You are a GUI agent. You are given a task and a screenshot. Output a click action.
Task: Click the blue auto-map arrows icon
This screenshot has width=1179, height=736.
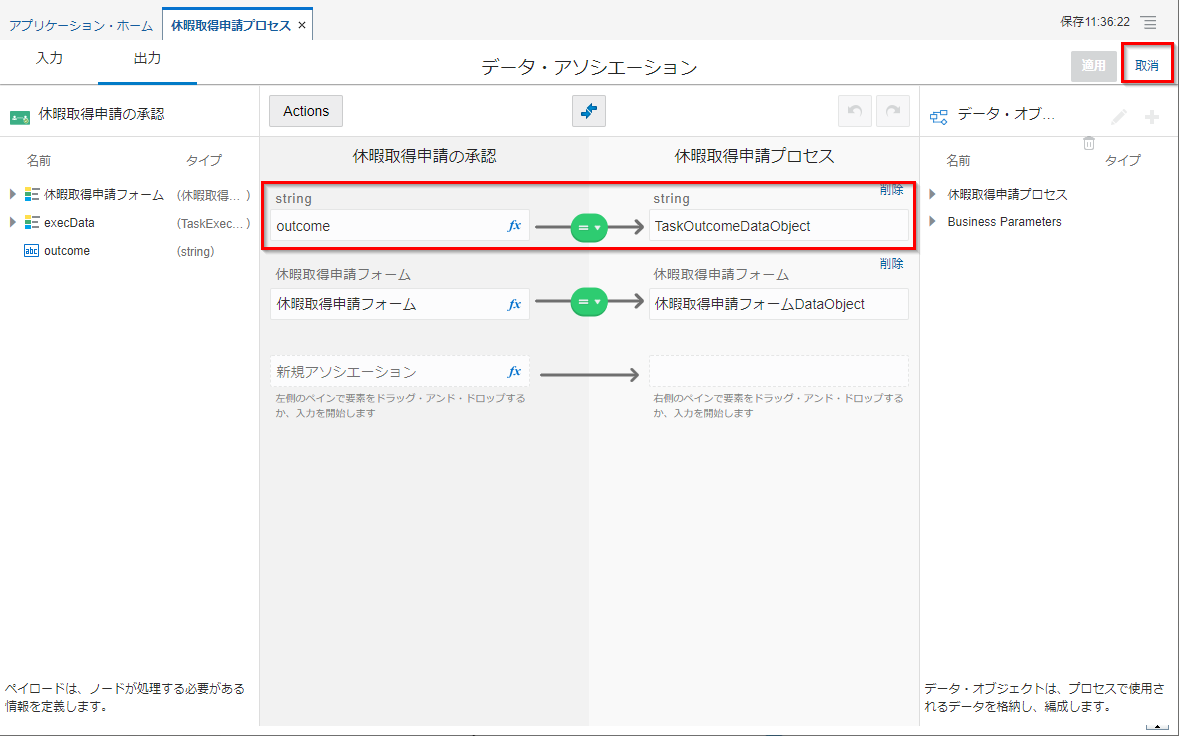click(x=589, y=111)
